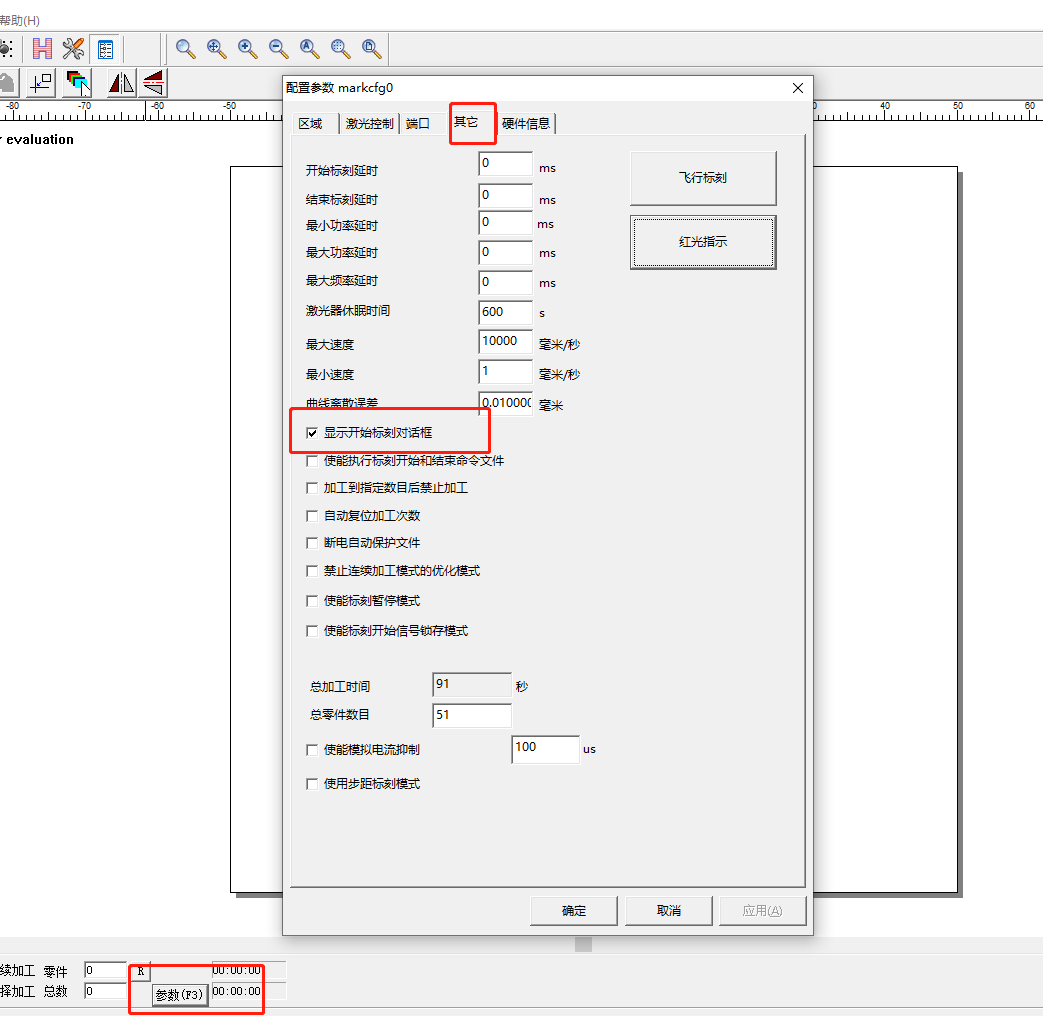Viewport: 1043px width, 1016px height.
Task: Click the put to origin icon
Action: pos(41,83)
